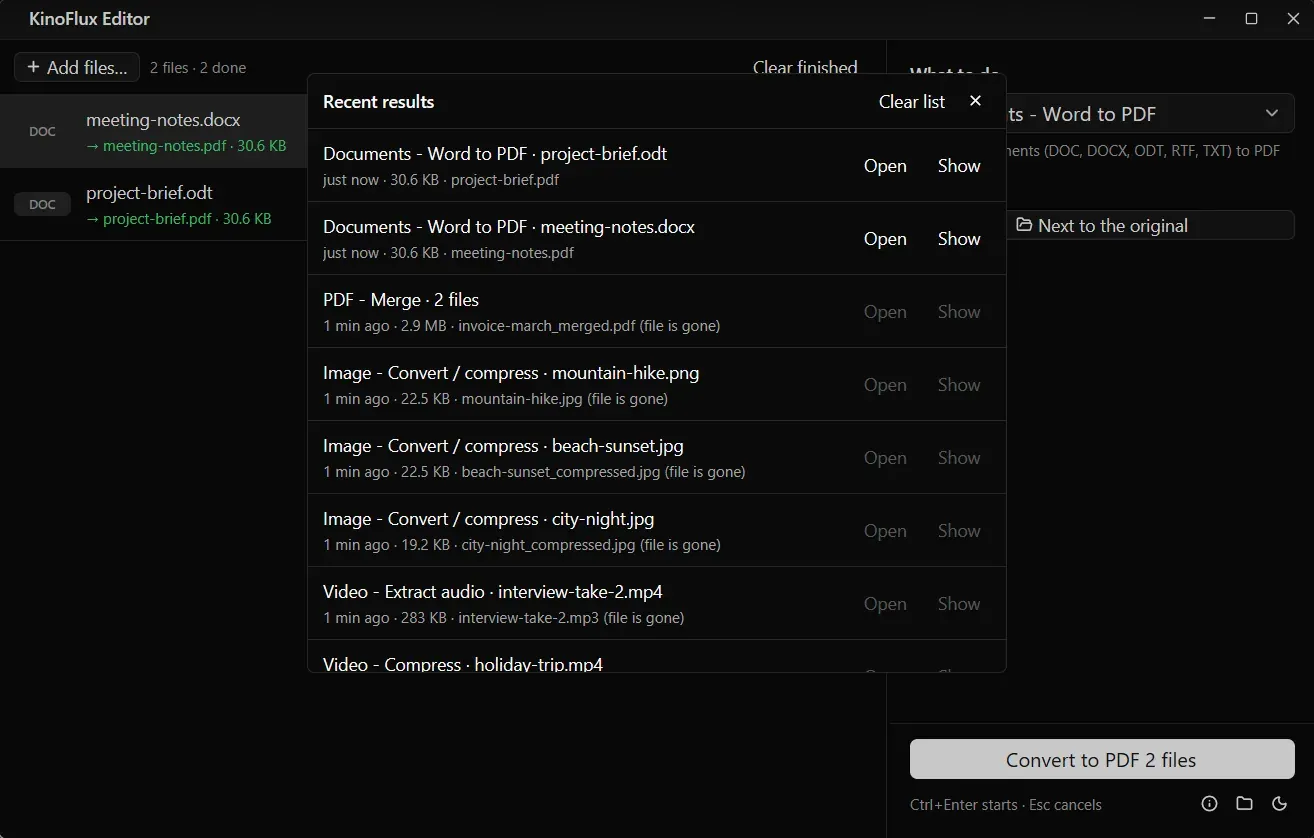This screenshot has height=838, width=1314.
Task: Click Open on the interview-take-2.mp4 result
Action: tap(885, 604)
